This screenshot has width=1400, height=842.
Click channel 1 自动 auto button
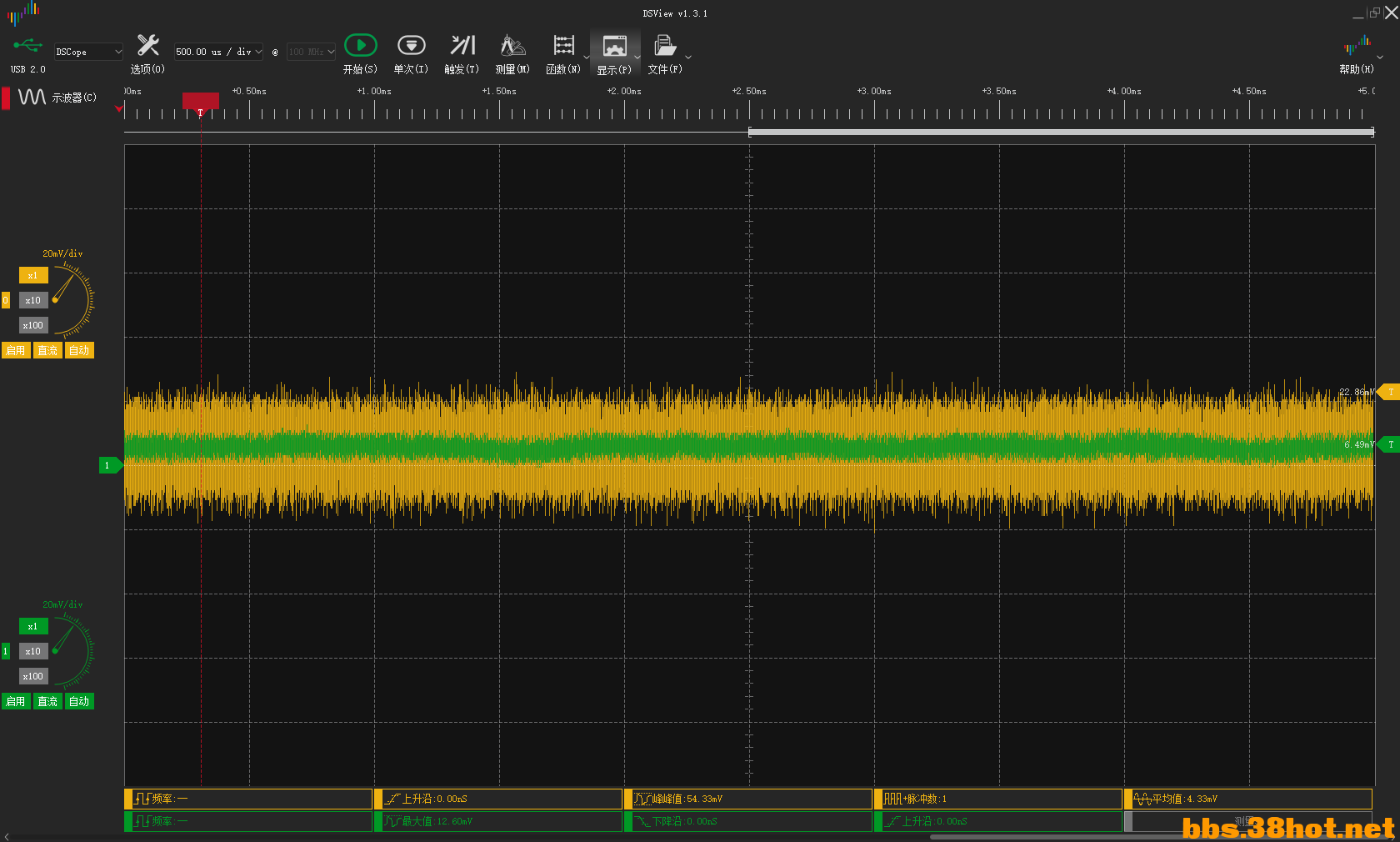coord(79,701)
